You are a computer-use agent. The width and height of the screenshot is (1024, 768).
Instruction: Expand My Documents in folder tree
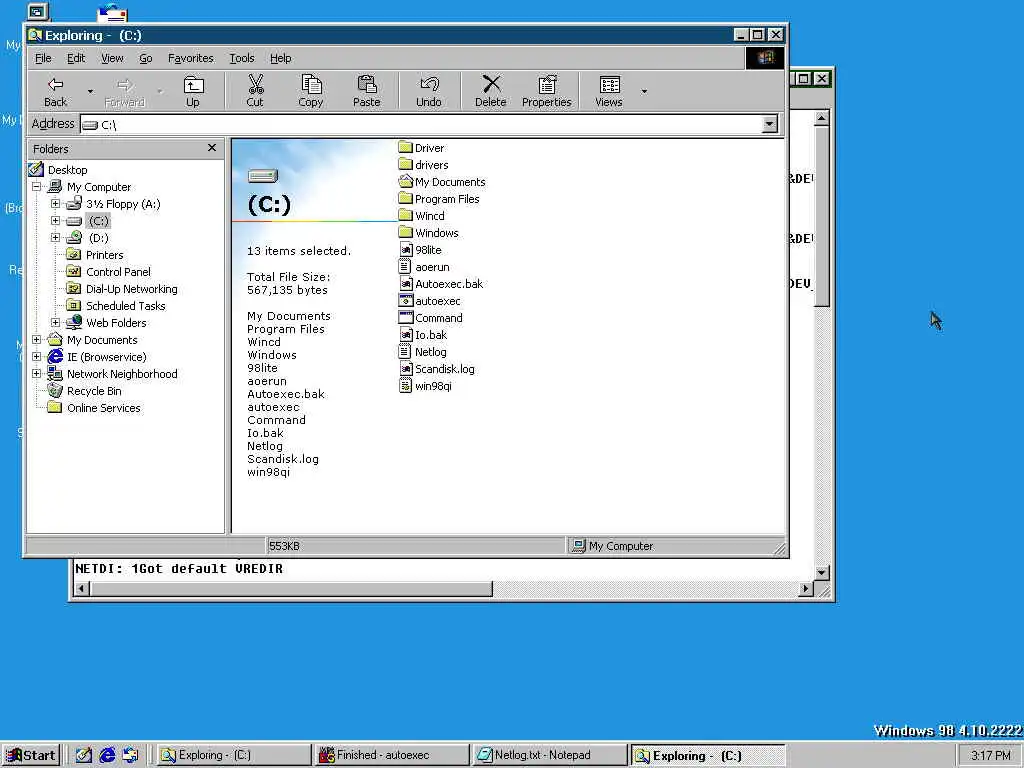point(37,340)
